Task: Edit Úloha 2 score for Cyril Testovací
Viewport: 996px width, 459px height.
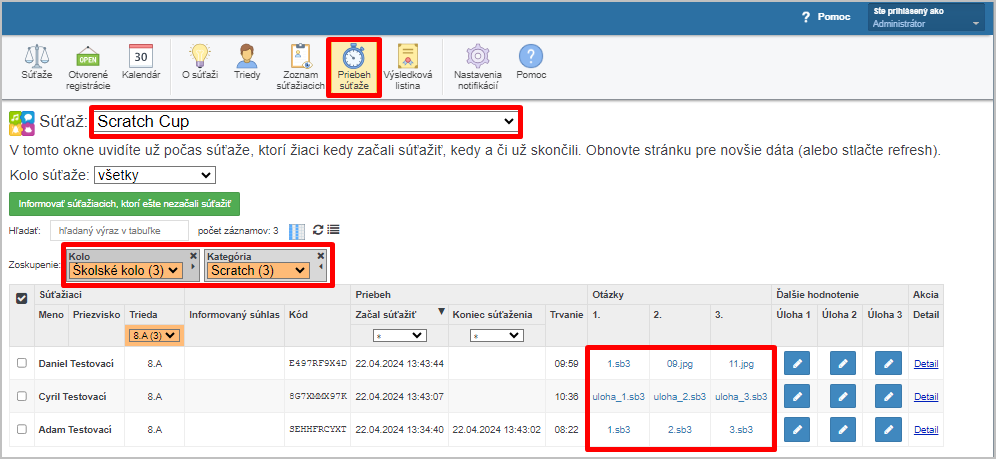Action: click(842, 396)
